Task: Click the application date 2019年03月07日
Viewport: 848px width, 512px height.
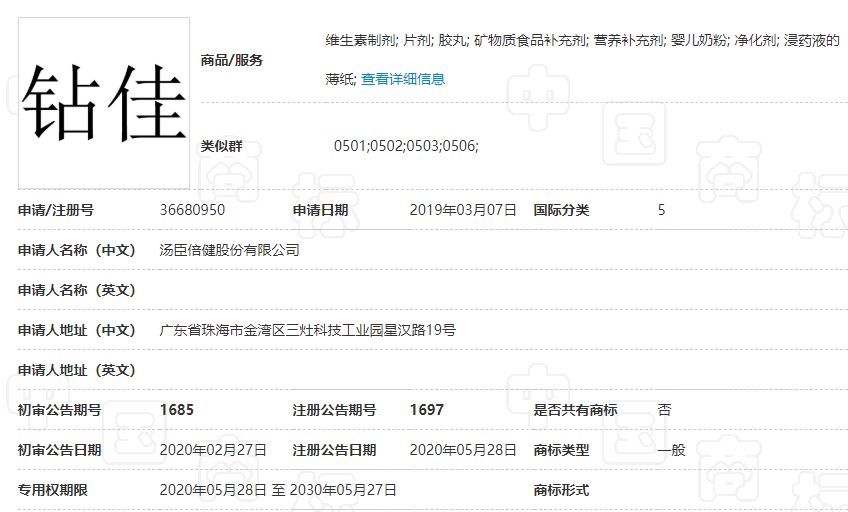Action: [463, 210]
